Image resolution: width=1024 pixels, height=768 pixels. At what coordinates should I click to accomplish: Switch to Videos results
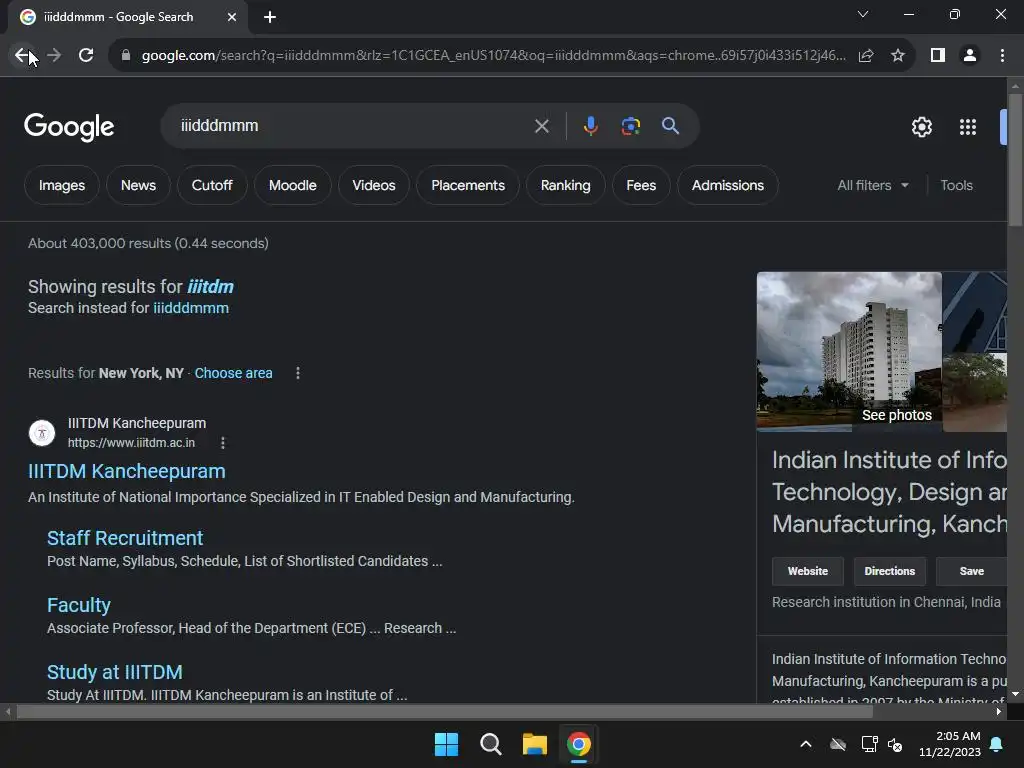[x=374, y=185]
